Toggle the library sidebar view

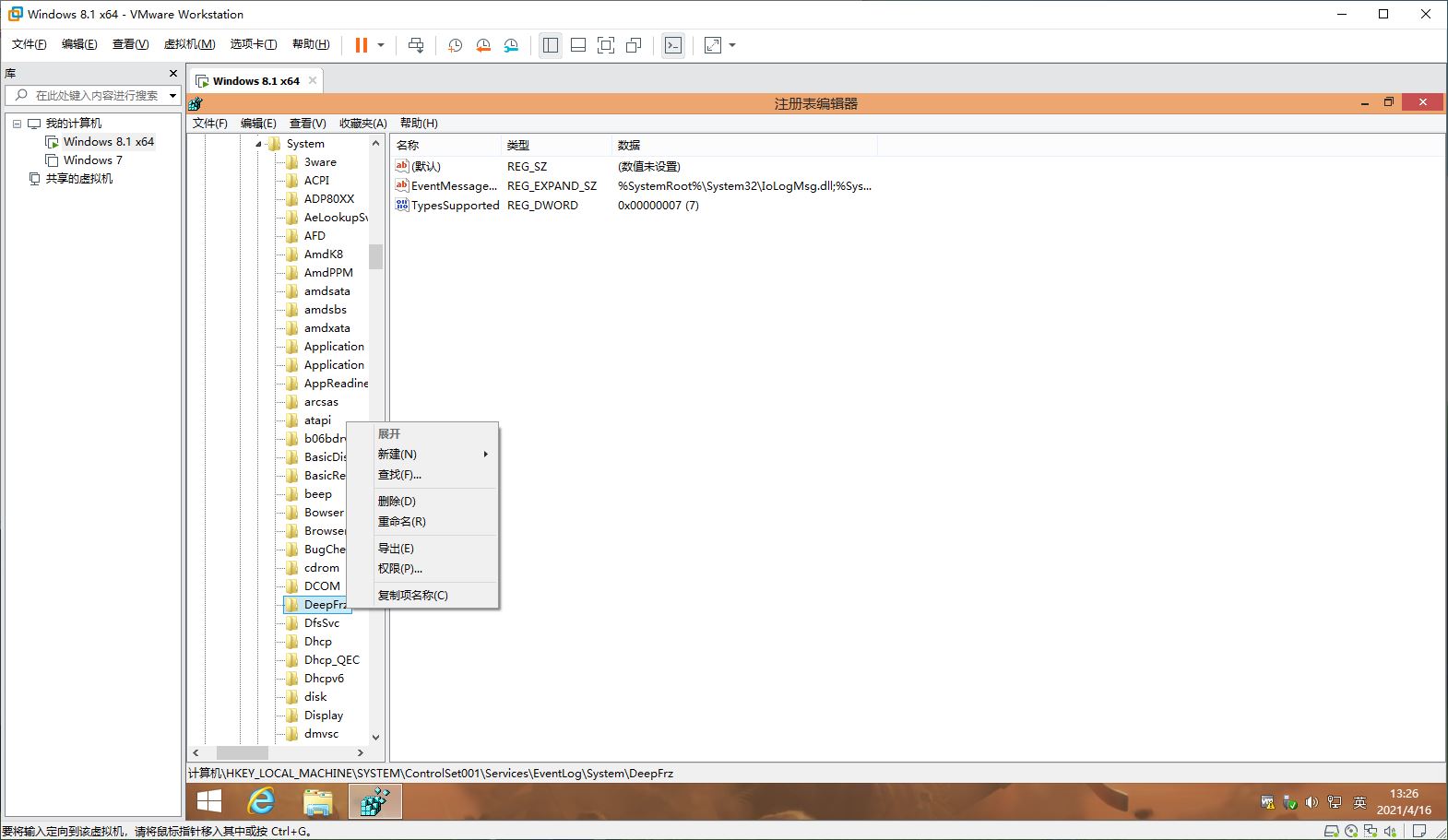[x=551, y=45]
